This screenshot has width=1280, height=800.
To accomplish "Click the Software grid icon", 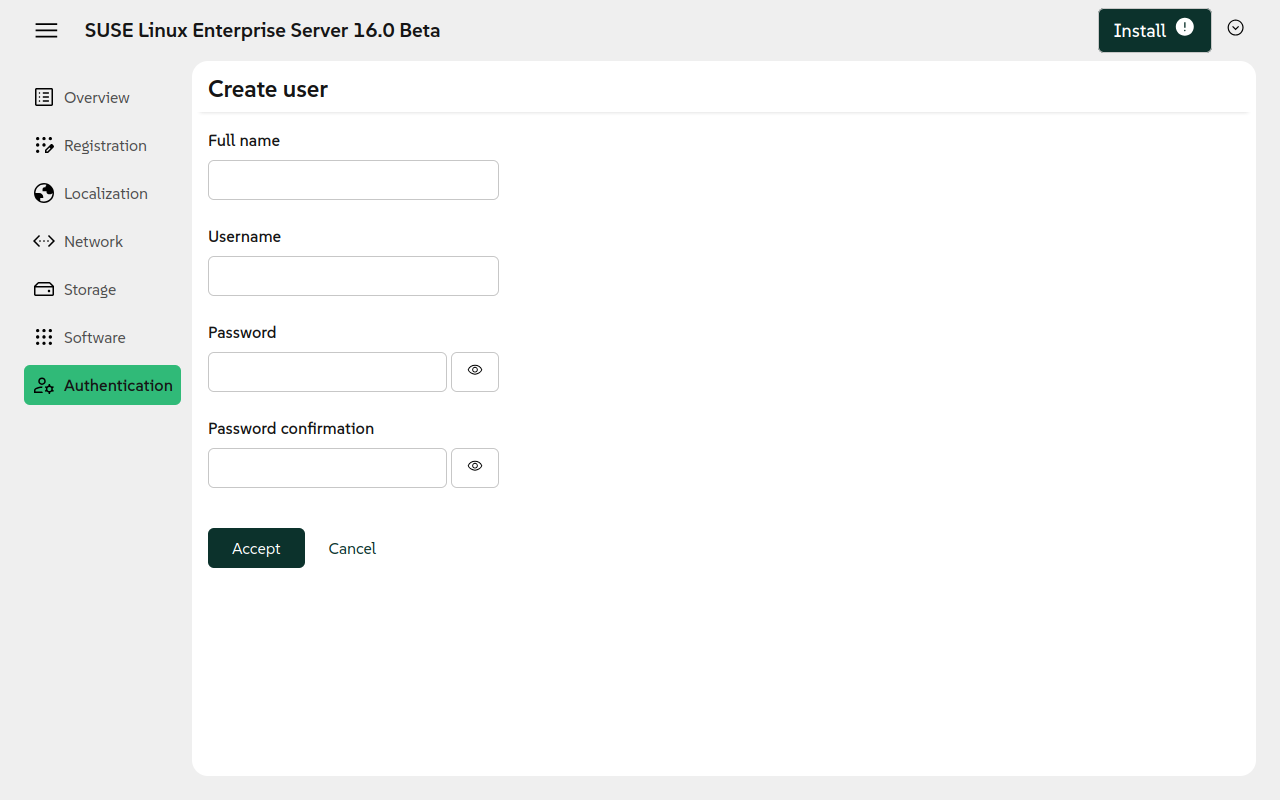I will (x=44, y=337).
